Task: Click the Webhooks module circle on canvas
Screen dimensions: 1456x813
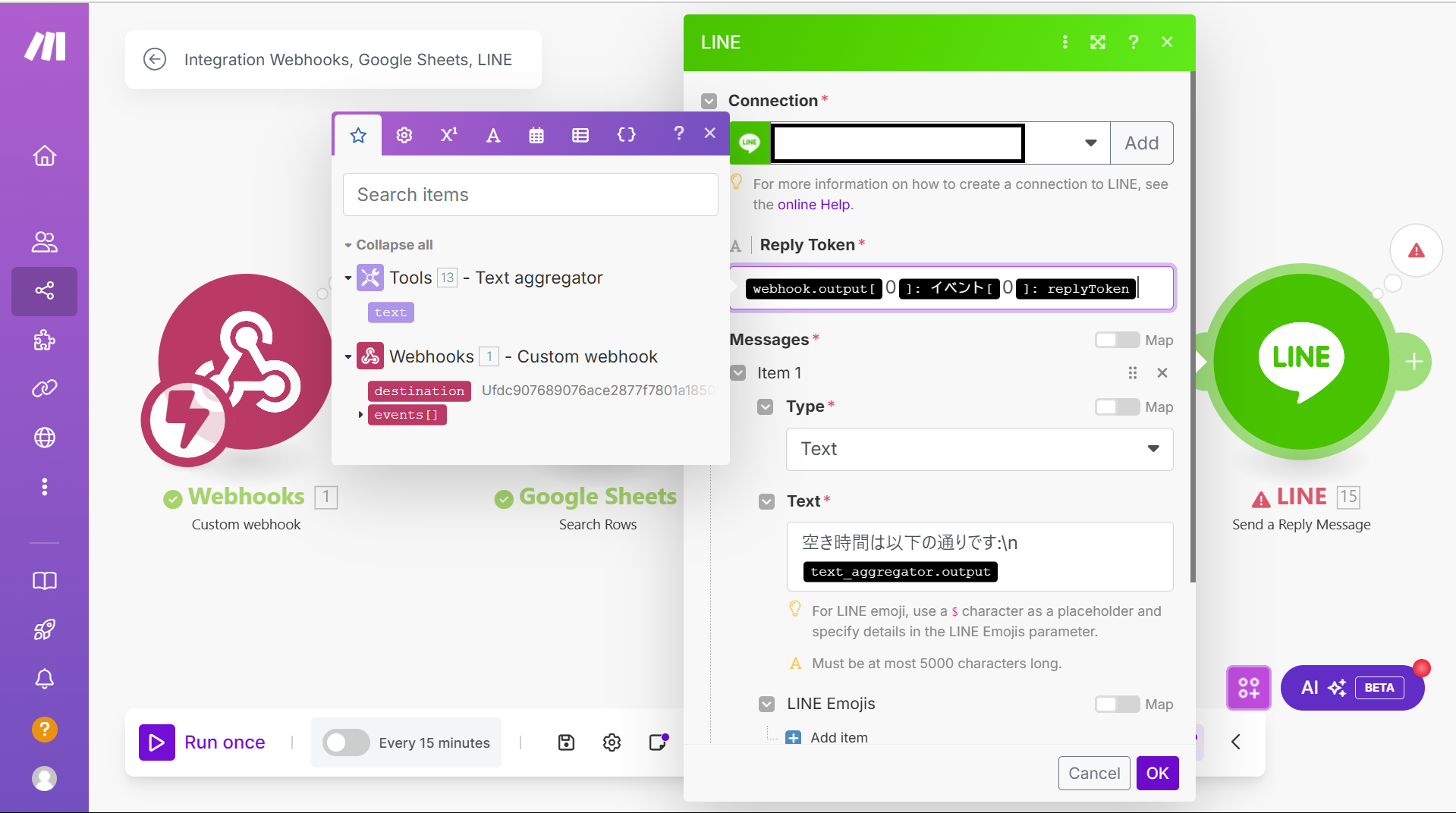Action: (x=244, y=363)
